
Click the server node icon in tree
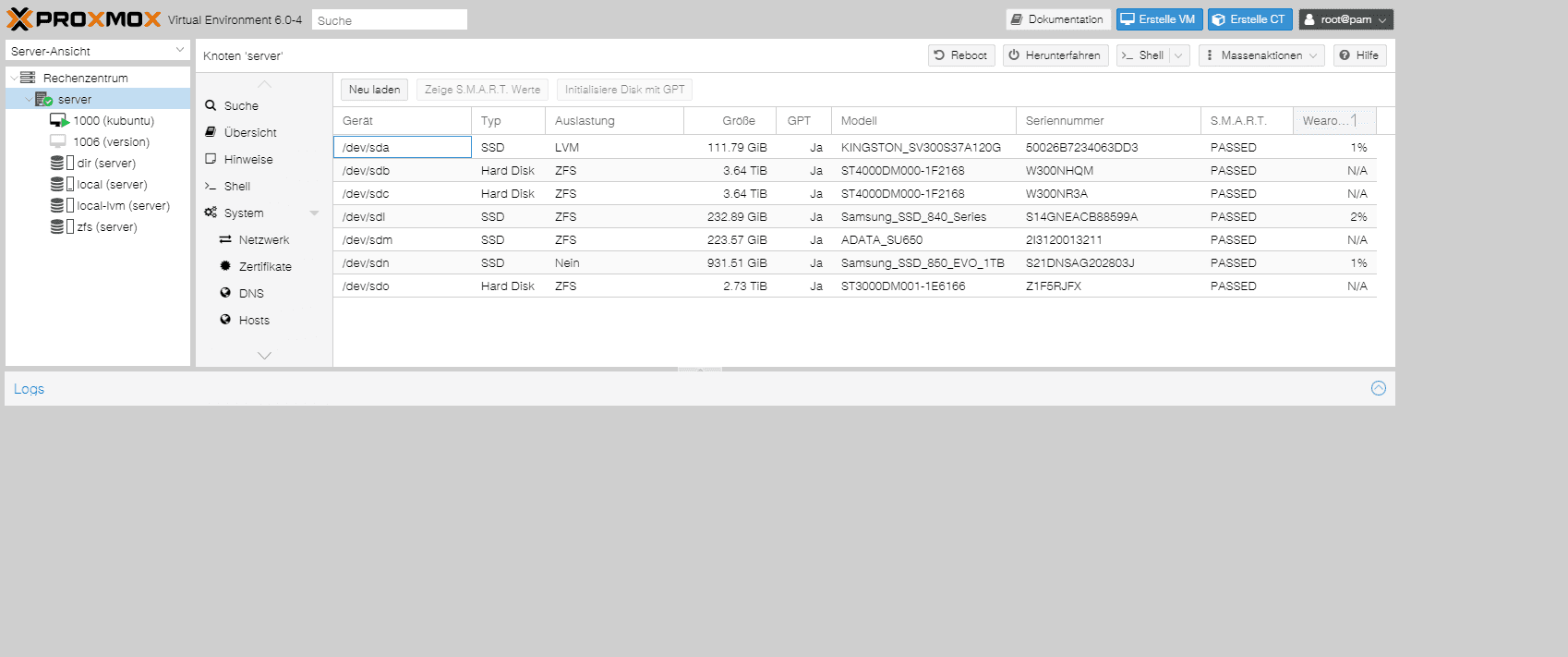click(43, 99)
